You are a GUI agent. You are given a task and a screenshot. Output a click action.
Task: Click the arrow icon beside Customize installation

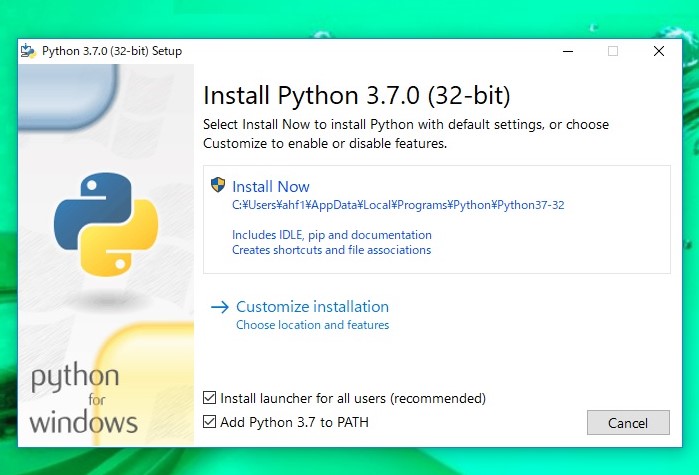pyautogui.click(x=220, y=307)
